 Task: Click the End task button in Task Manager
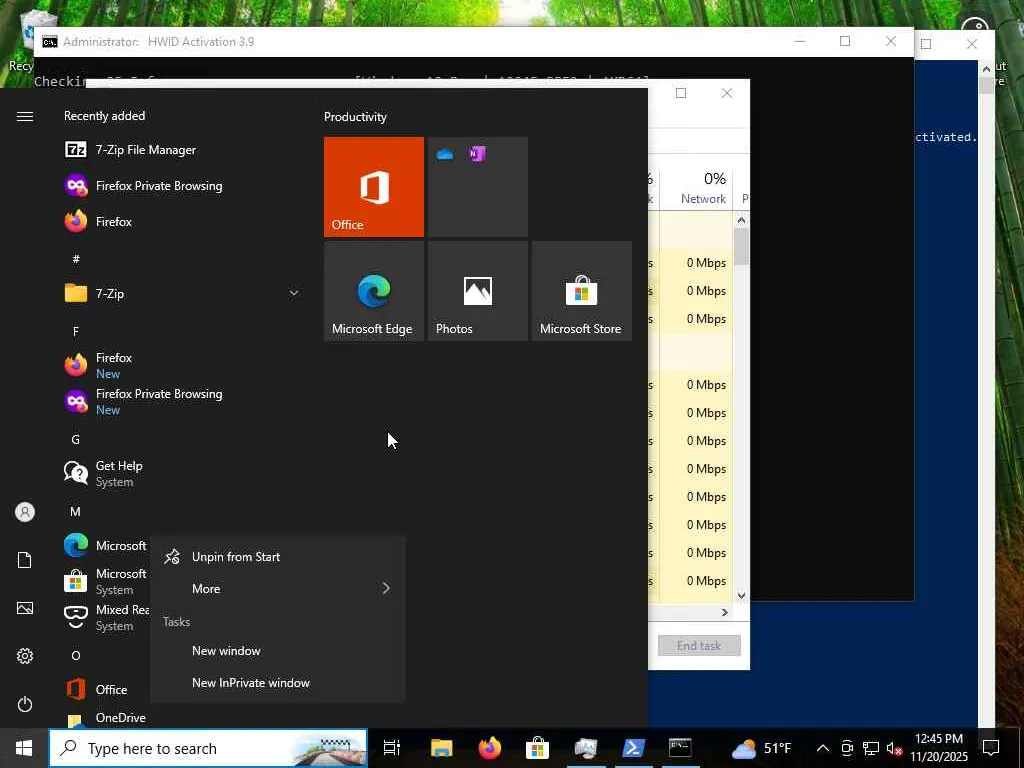point(699,645)
